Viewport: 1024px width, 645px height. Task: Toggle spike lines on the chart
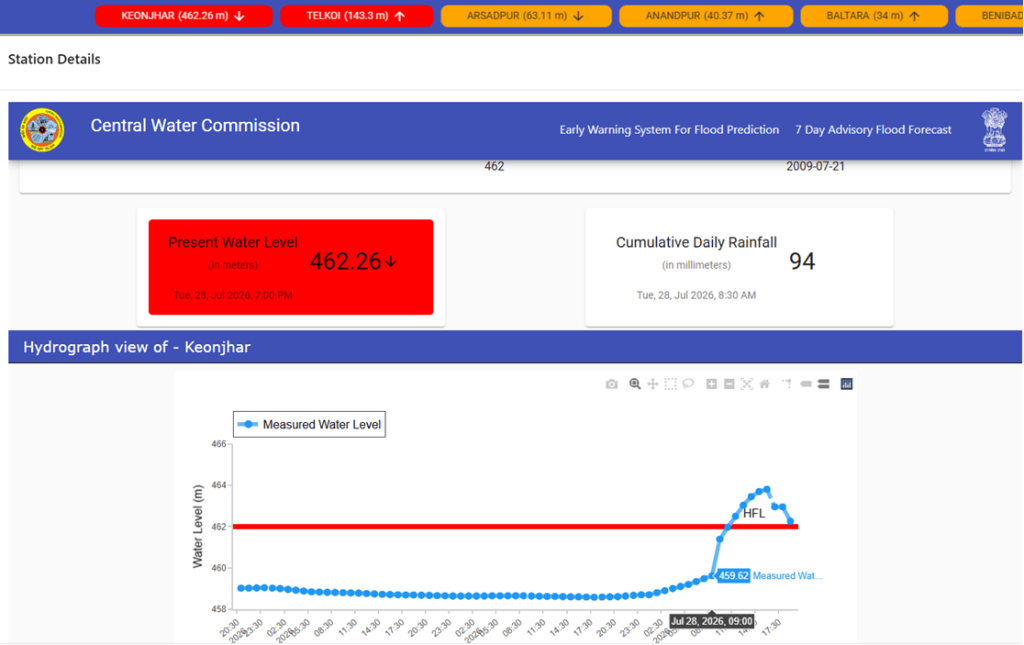tap(788, 384)
